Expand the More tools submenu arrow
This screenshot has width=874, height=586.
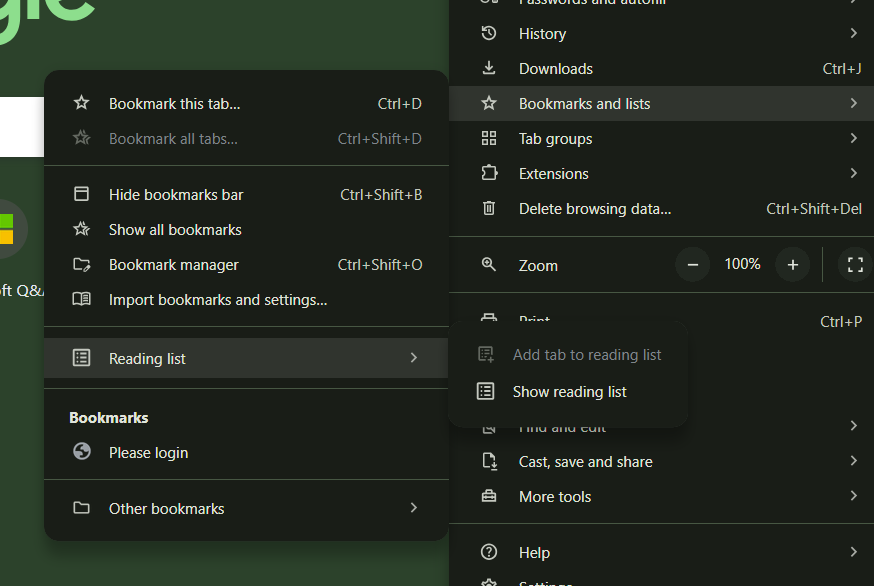(x=853, y=496)
